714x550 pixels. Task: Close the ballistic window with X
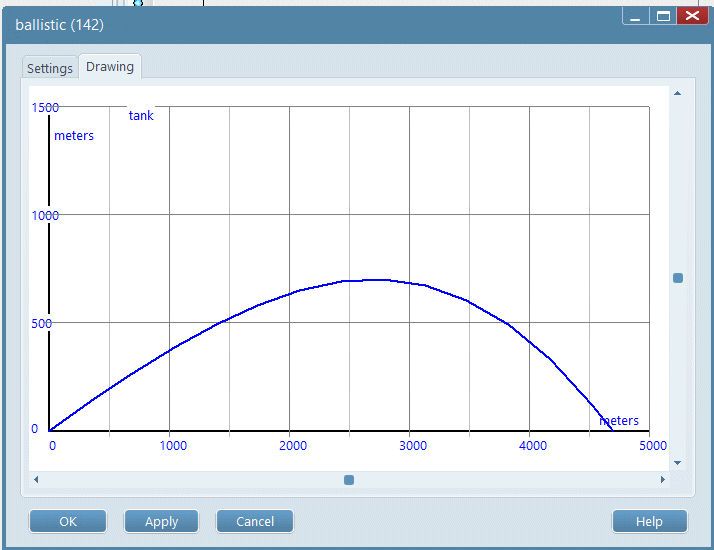pos(691,16)
